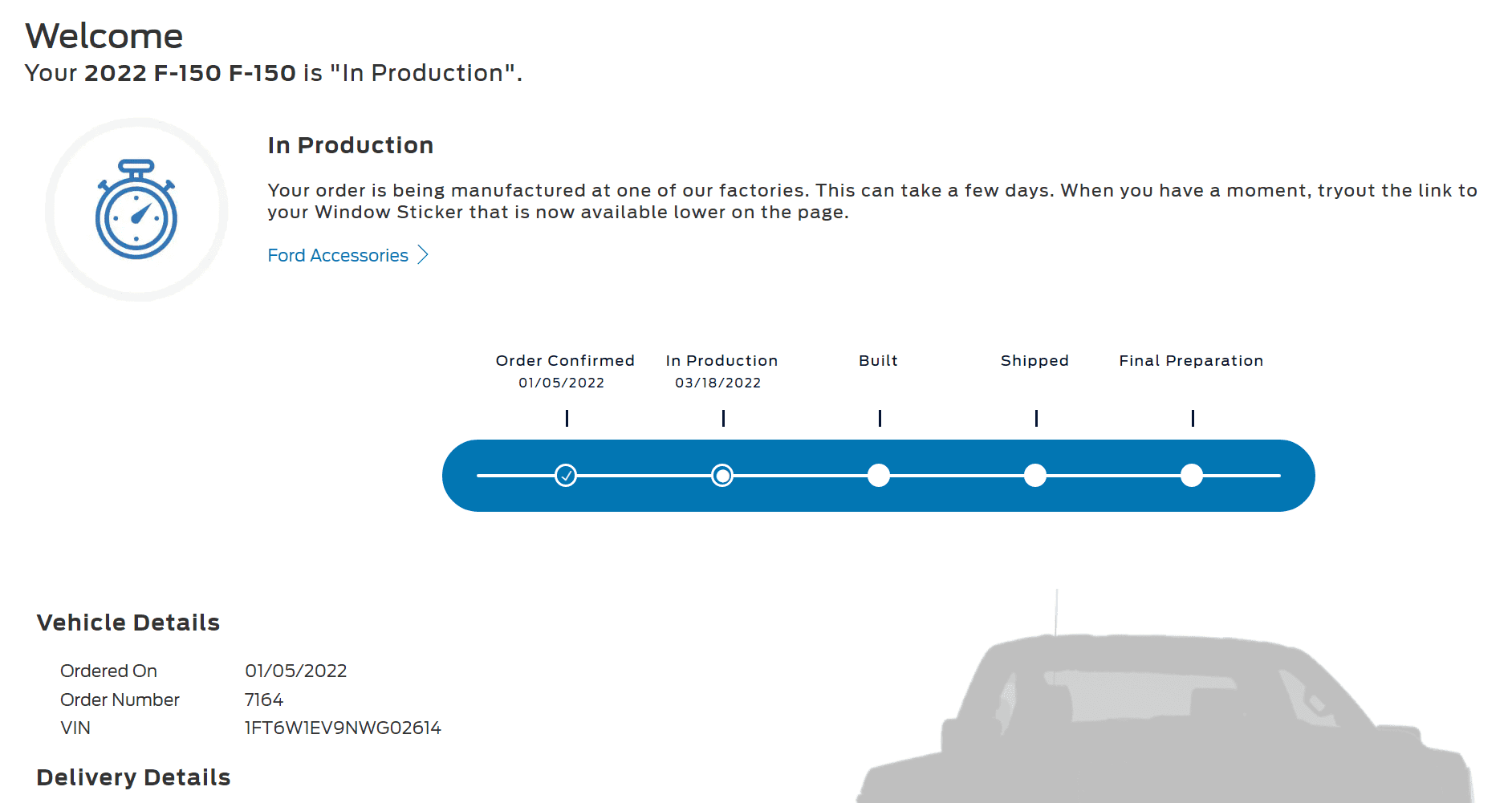
Task: Click the Ordered On date 01/05/2022
Action: coord(295,671)
